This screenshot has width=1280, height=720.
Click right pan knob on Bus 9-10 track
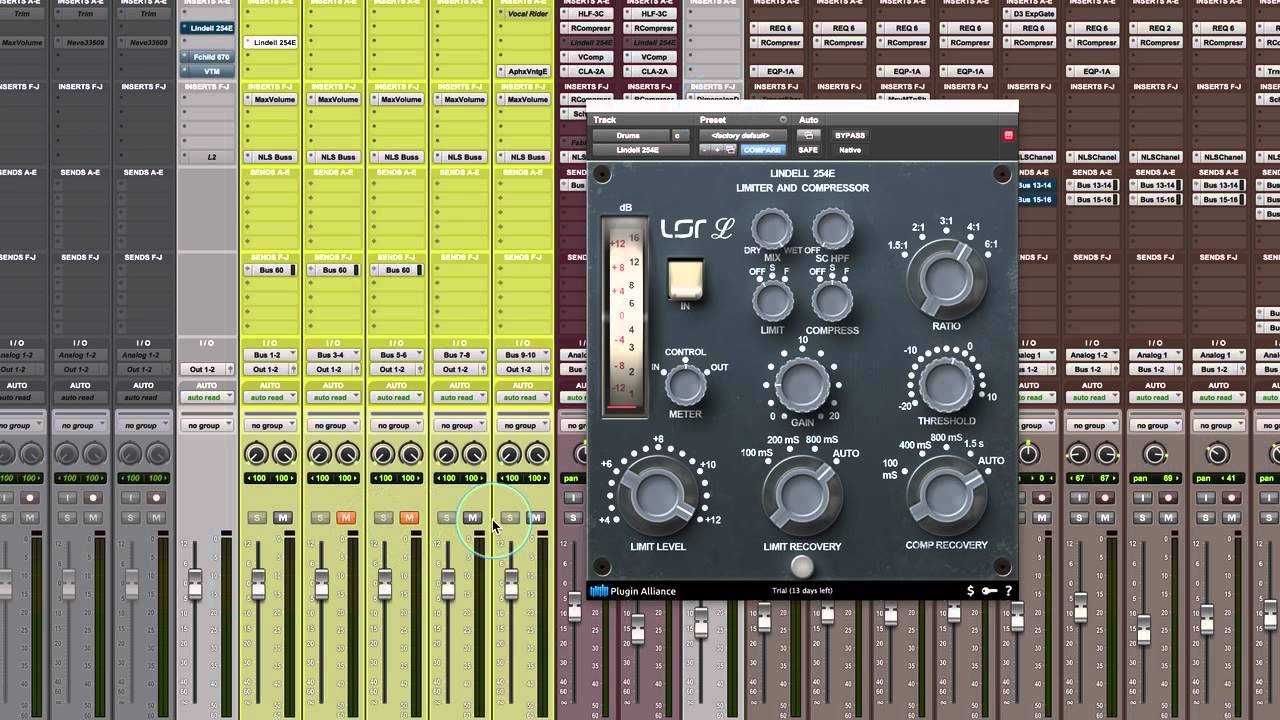point(536,455)
